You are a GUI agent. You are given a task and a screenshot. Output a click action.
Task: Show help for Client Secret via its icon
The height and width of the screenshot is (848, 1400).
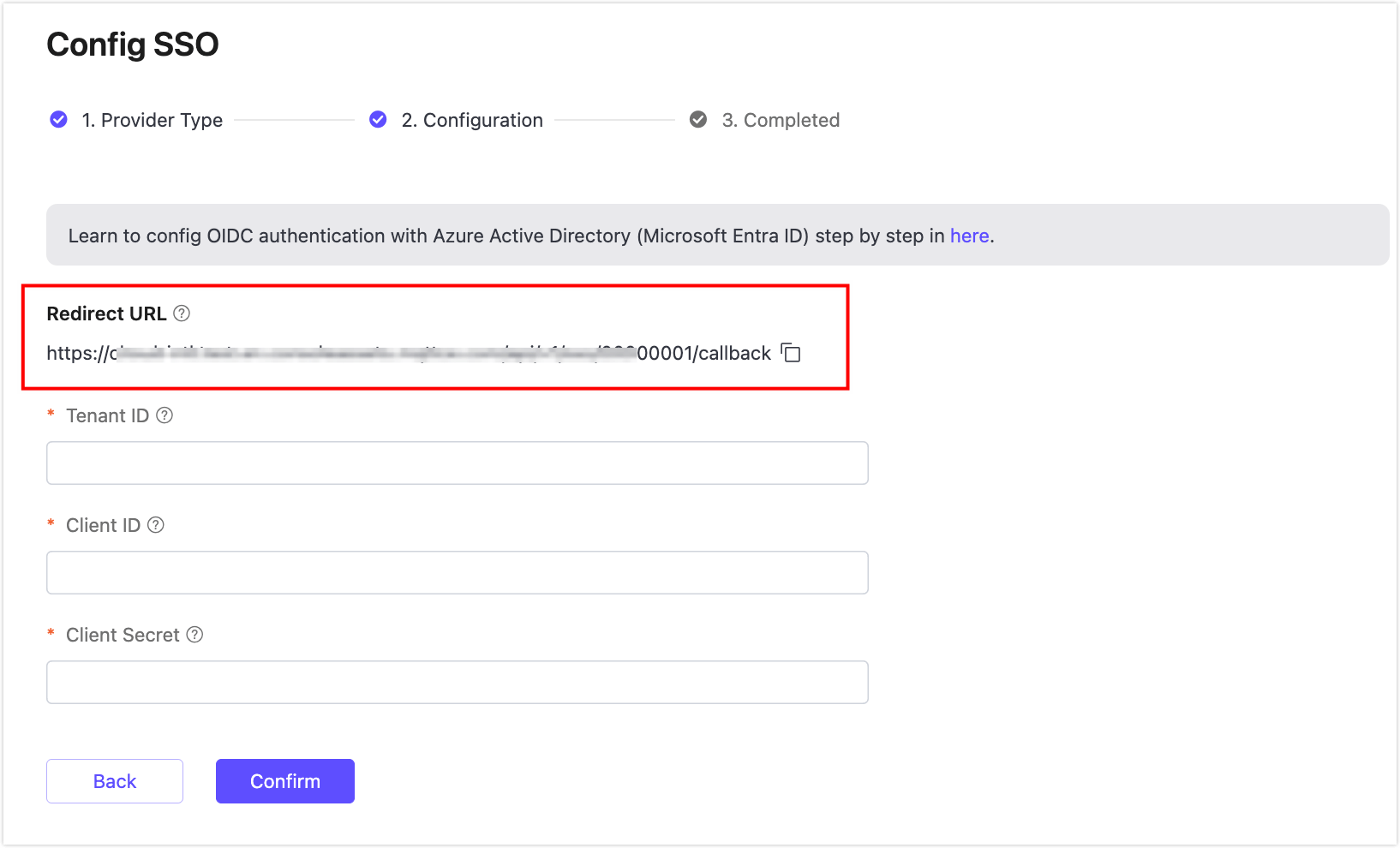195,635
